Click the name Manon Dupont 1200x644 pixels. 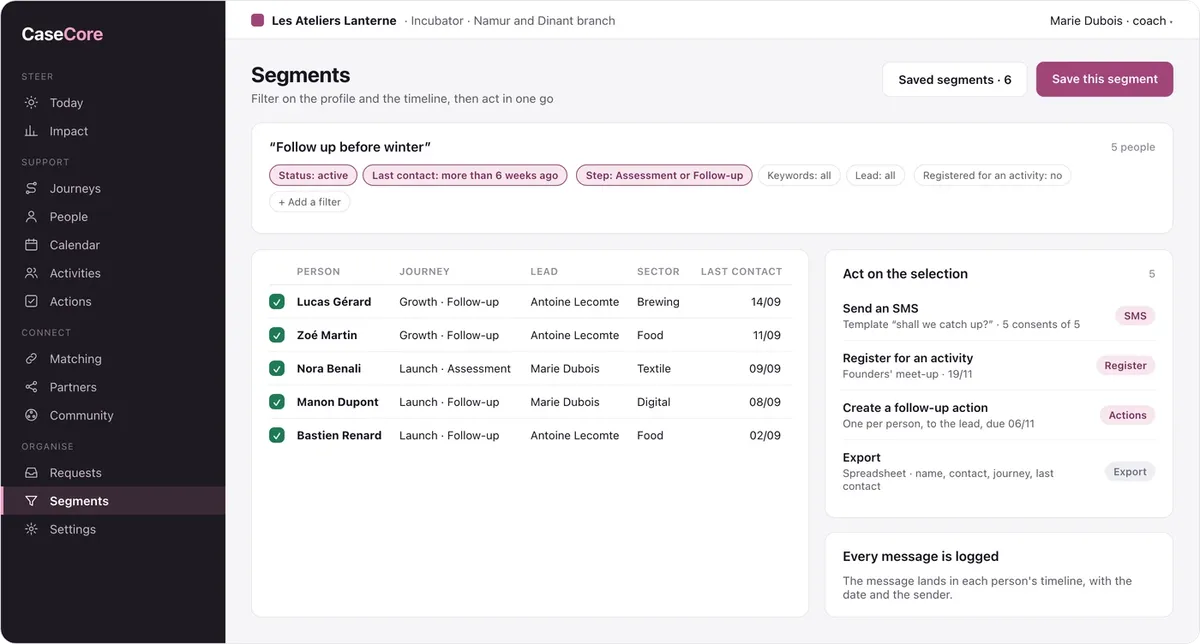[338, 402]
